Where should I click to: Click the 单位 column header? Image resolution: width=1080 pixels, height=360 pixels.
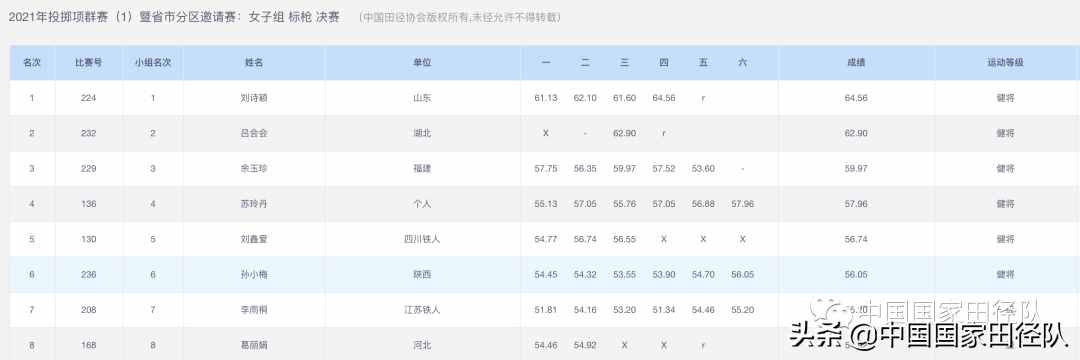tap(422, 62)
